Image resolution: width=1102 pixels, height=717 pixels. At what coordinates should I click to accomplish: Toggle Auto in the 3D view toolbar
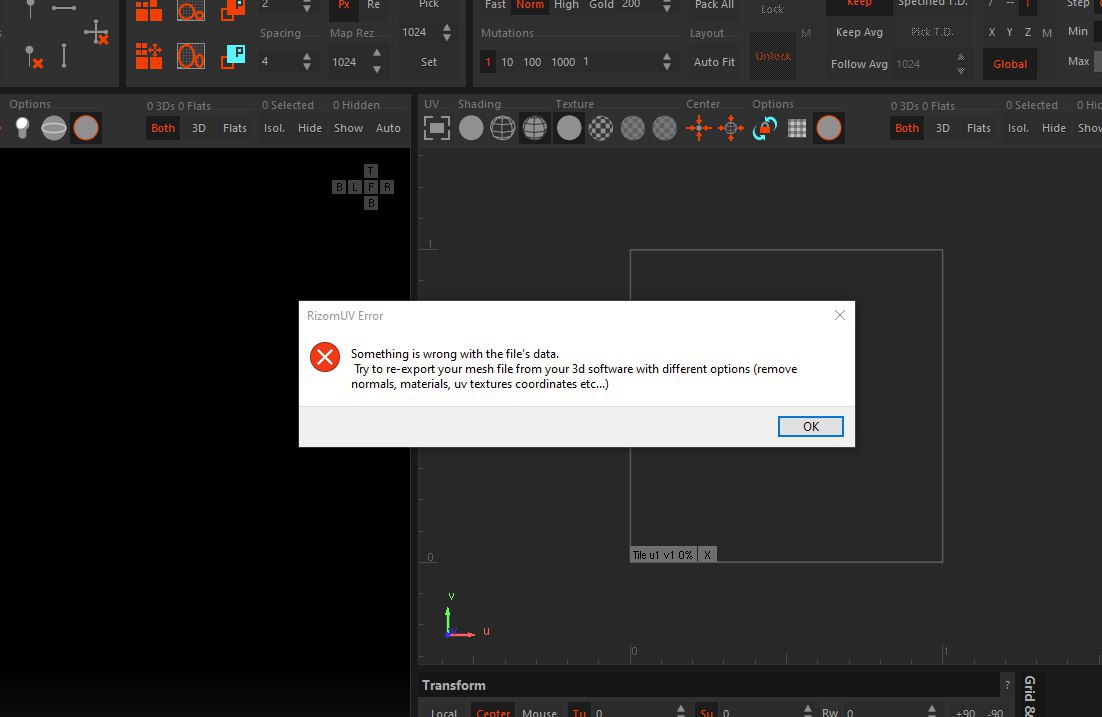(x=388, y=128)
